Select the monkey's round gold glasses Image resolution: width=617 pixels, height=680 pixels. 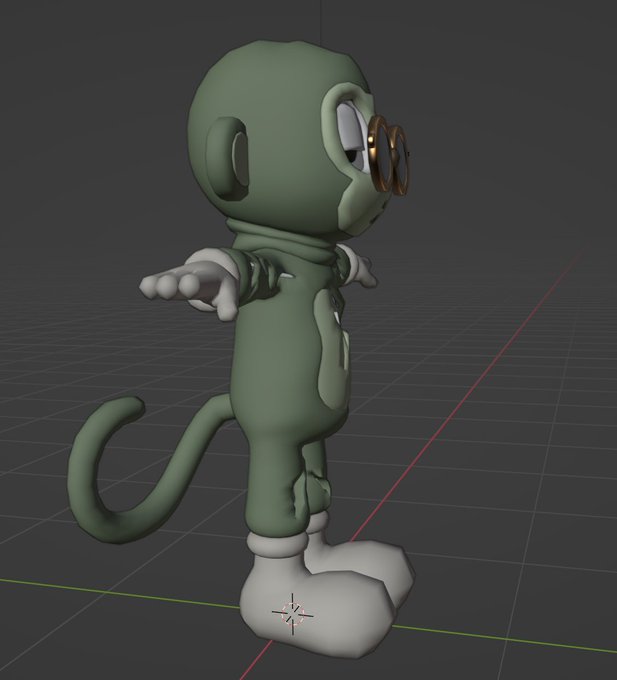pos(389,154)
